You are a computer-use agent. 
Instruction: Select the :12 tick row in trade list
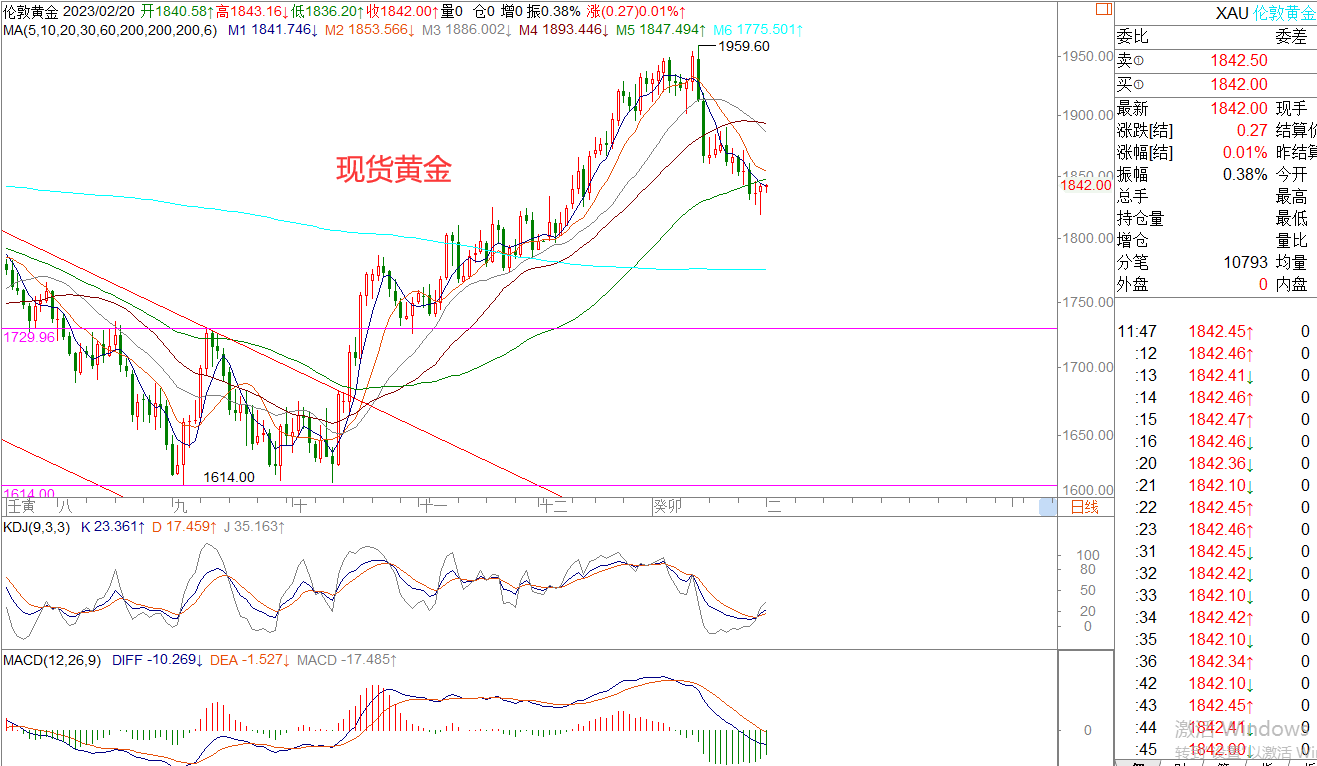(x=1215, y=354)
